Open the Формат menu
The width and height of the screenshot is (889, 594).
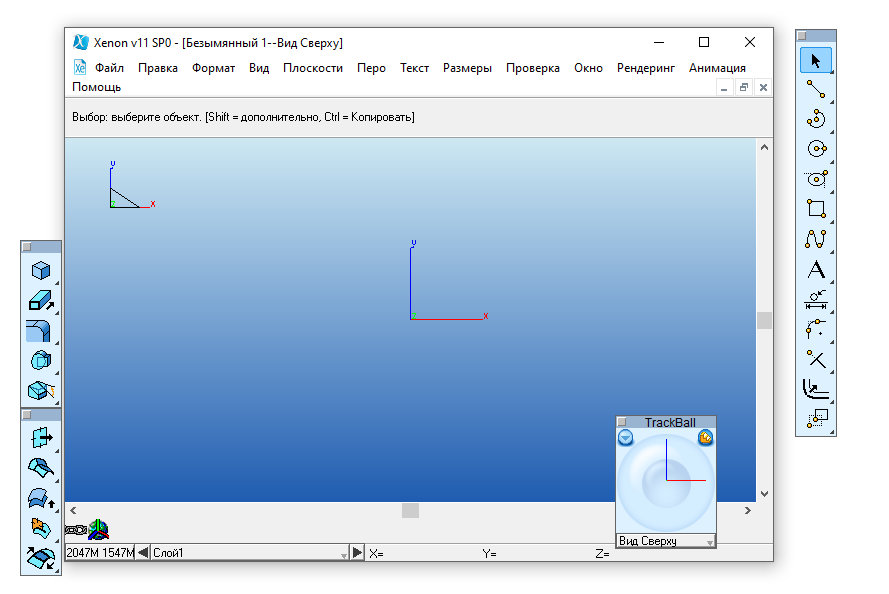coord(213,68)
